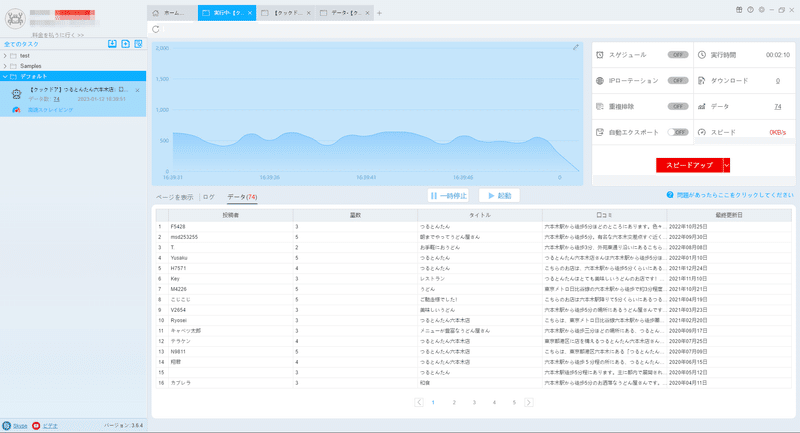Go to page 5

[514, 402]
